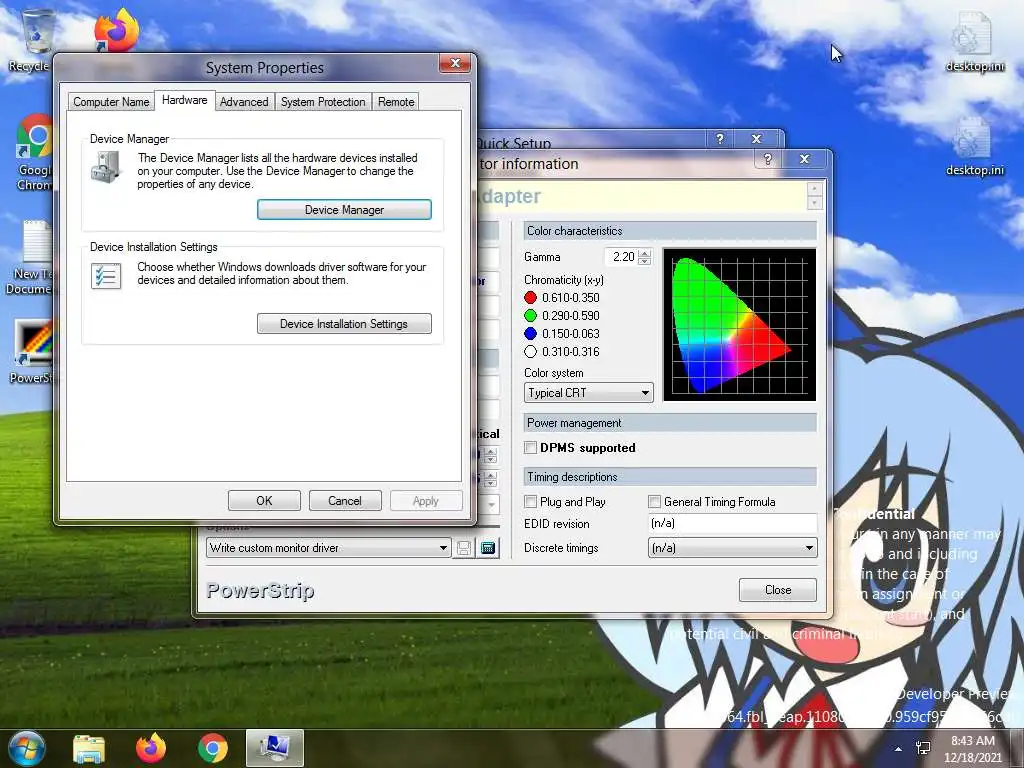Open the PowerStrip desktop shortcut
This screenshot has width=1024, height=768.
33,351
